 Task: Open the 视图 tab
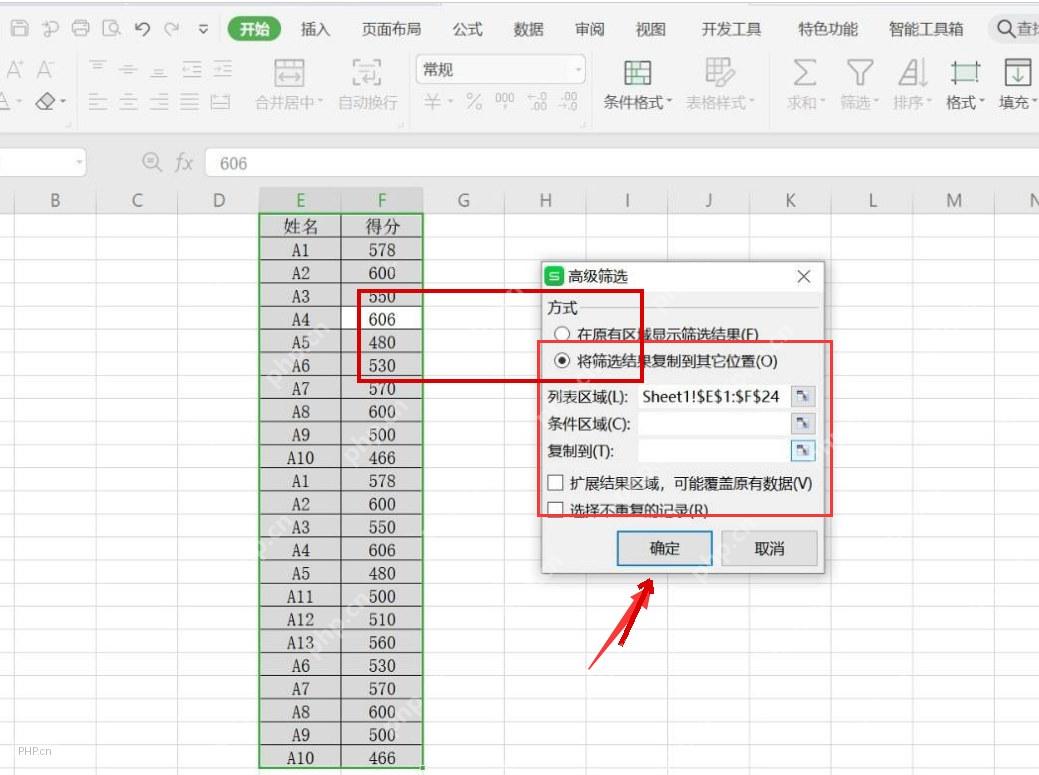click(x=651, y=29)
